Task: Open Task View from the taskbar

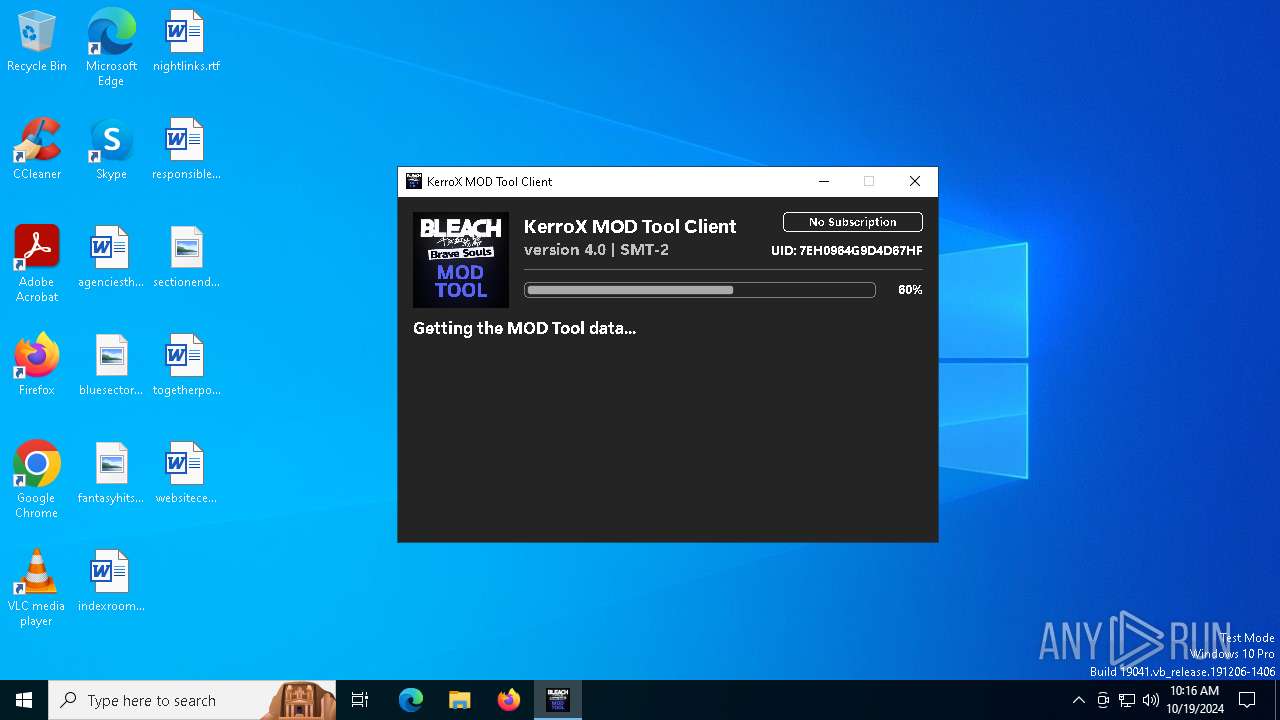Action: (x=360, y=700)
